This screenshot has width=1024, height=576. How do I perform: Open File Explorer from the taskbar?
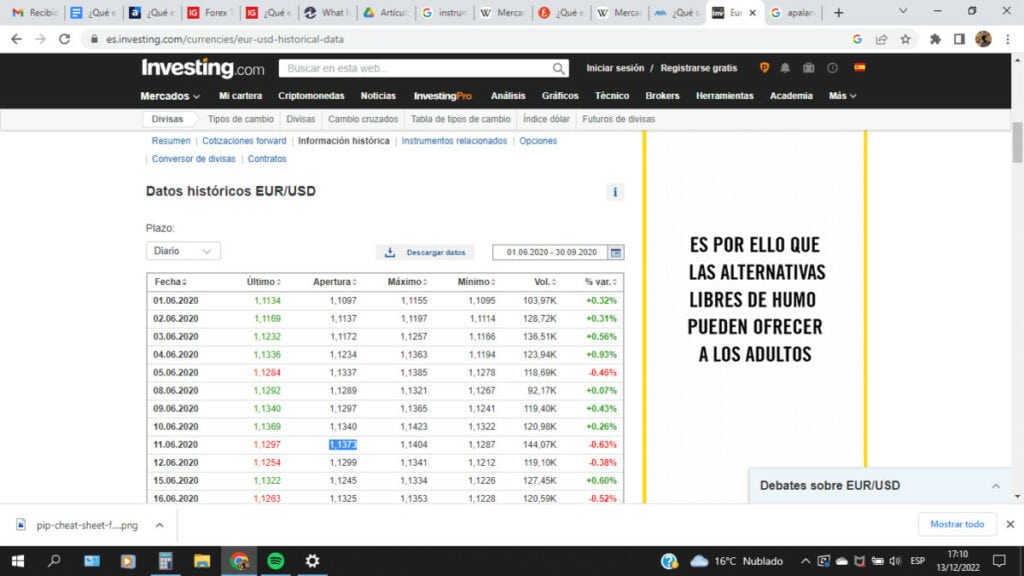[202, 561]
